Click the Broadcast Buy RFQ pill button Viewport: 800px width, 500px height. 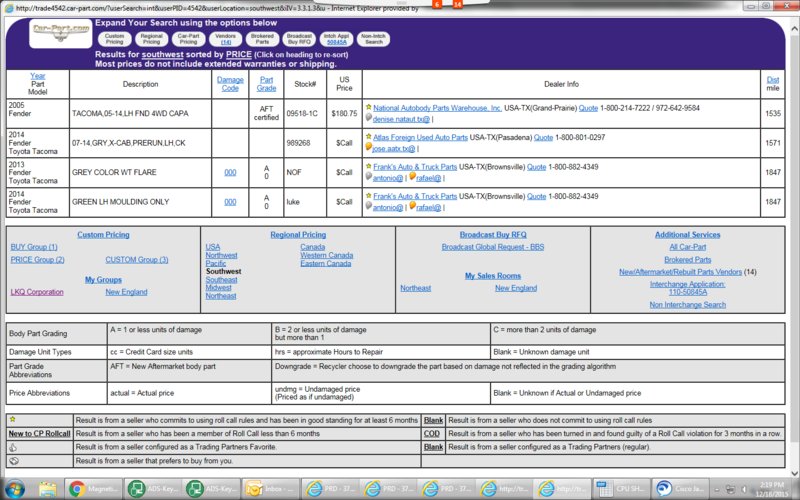coord(299,39)
